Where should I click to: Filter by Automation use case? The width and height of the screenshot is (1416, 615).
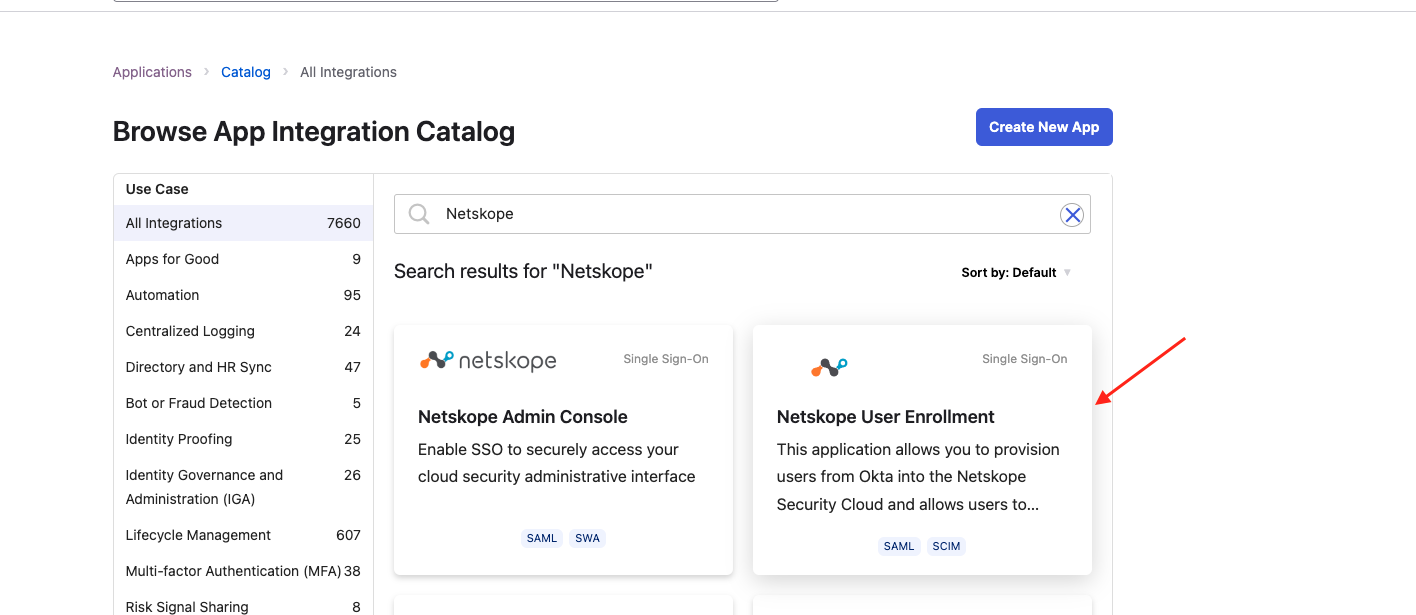[x=243, y=295]
